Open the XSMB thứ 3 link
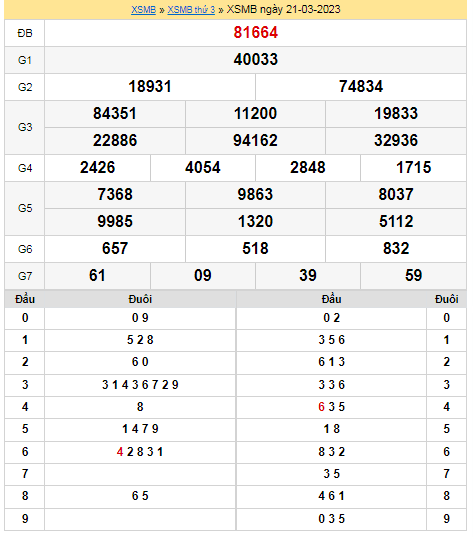Screen dimensions: 473x537 (191, 10)
